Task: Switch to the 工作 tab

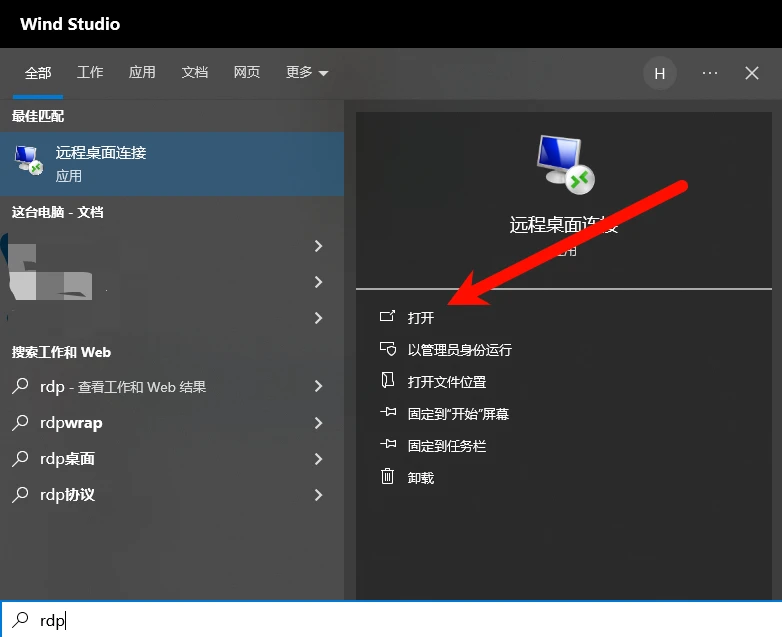Action: [90, 73]
